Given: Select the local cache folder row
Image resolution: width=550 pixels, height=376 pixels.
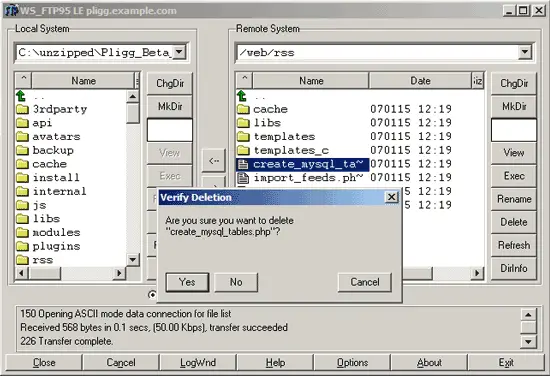Looking at the screenshot, I should pos(71,164).
